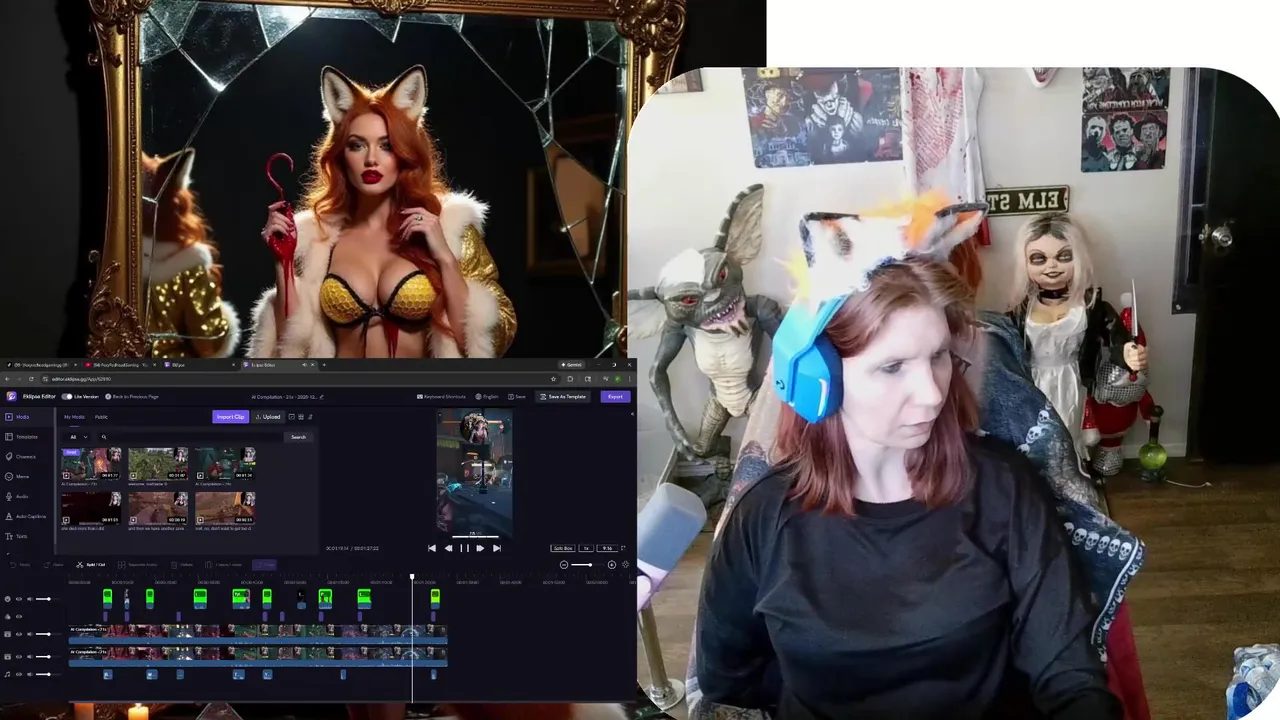1280x720 pixels.
Task: Zoom in the timeline with plus icon
Action: pyautogui.click(x=612, y=565)
